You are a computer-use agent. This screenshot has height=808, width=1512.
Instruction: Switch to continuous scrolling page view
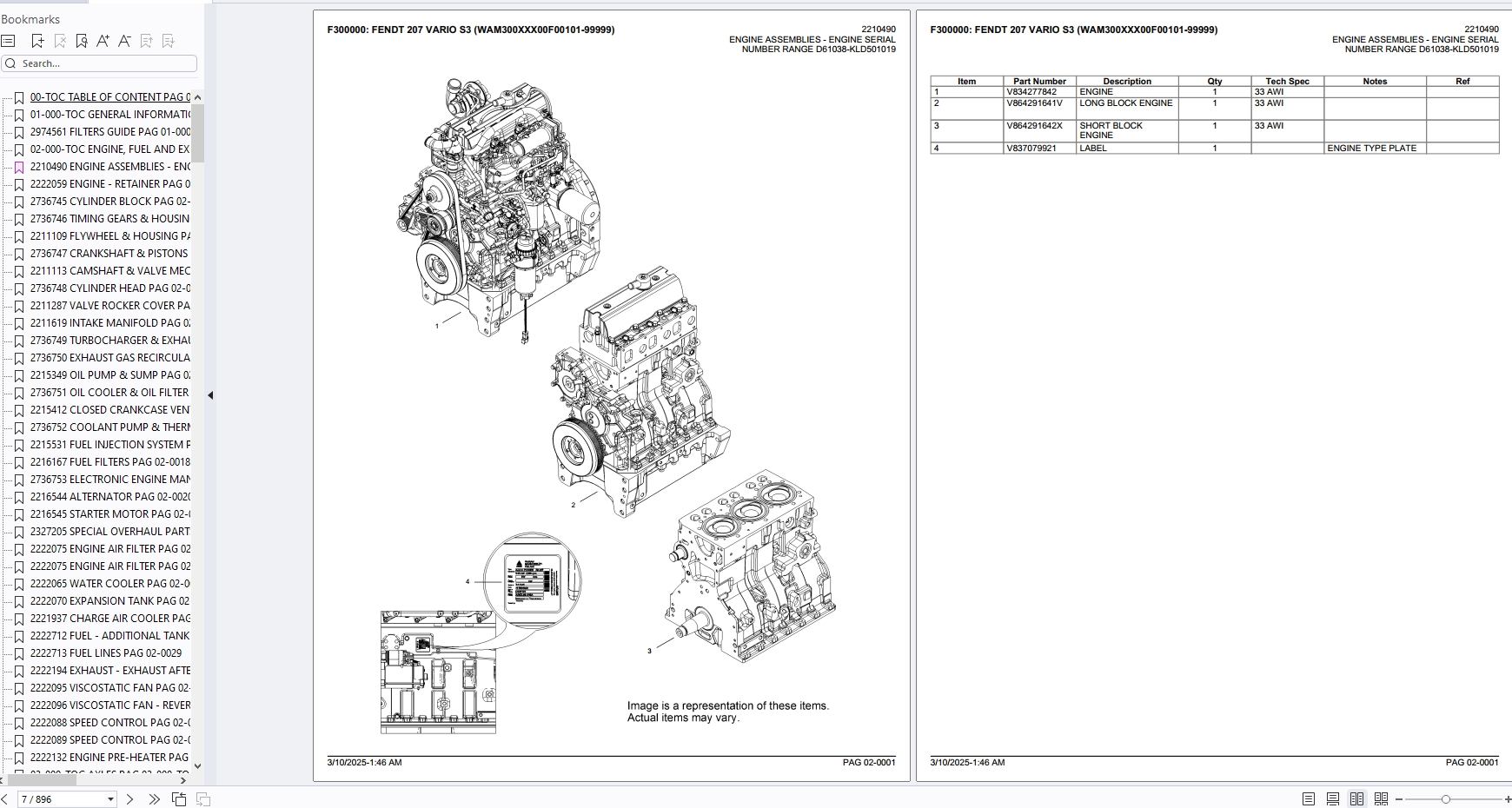coord(1332,799)
